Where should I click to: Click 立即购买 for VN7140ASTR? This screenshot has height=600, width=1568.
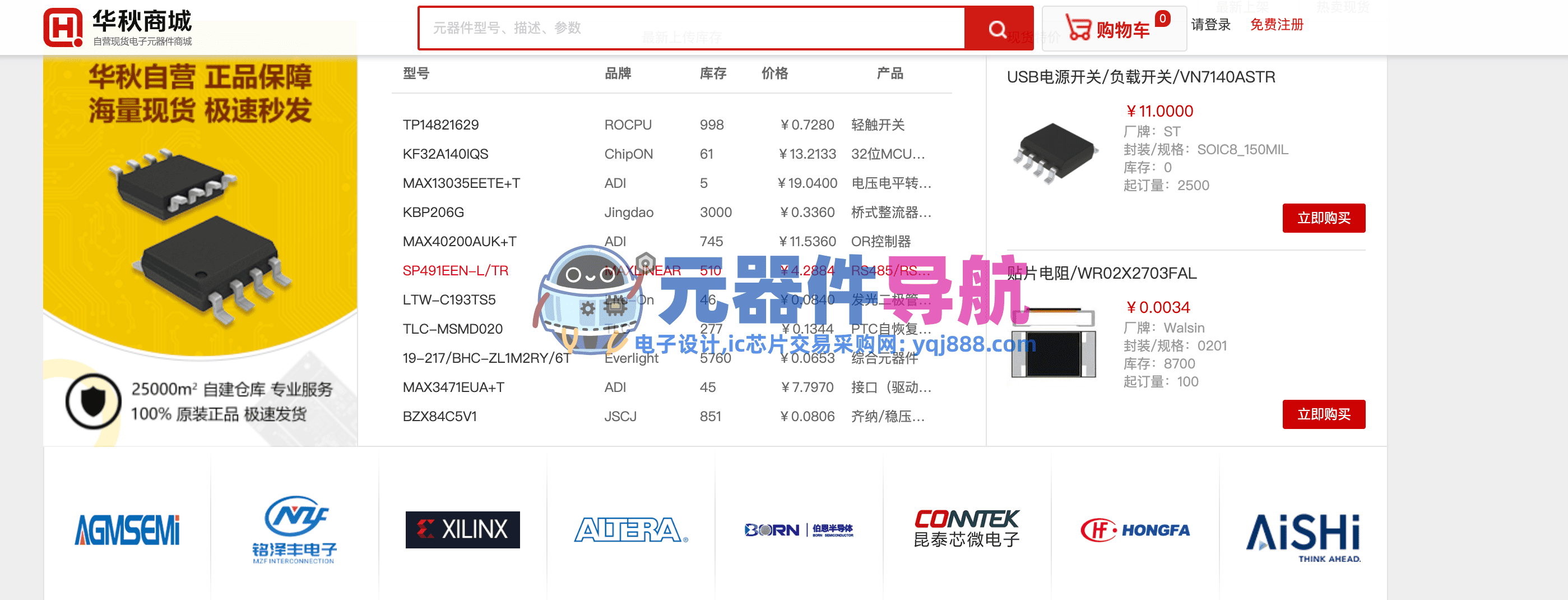pyautogui.click(x=1324, y=218)
